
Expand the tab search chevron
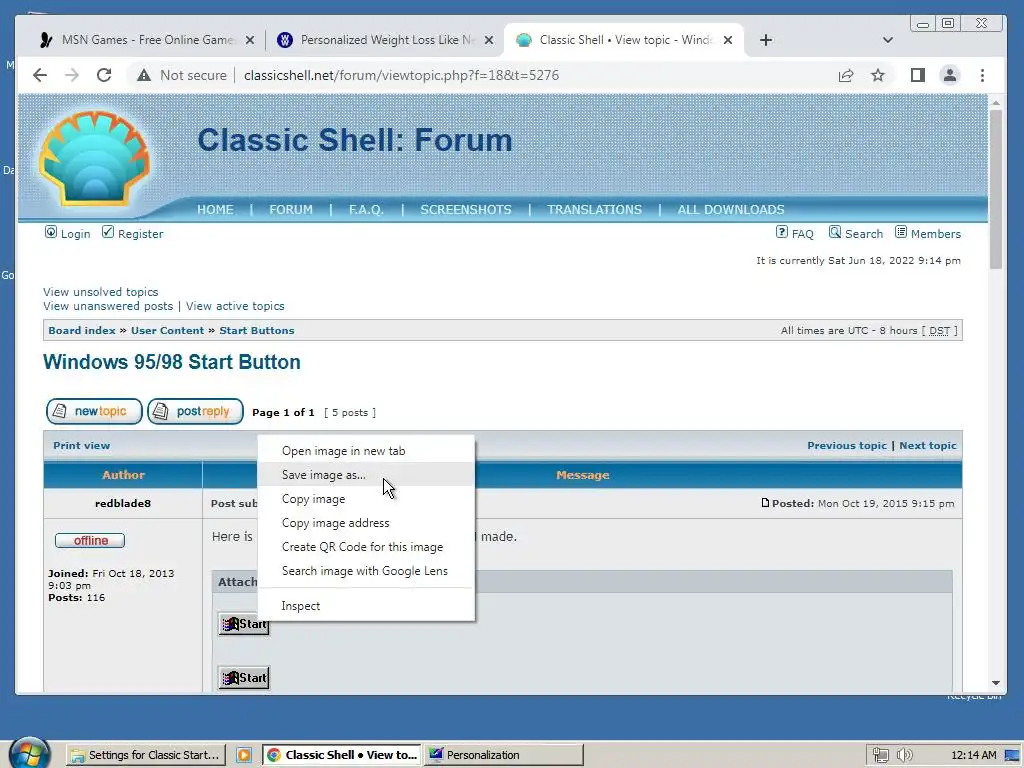tap(888, 40)
